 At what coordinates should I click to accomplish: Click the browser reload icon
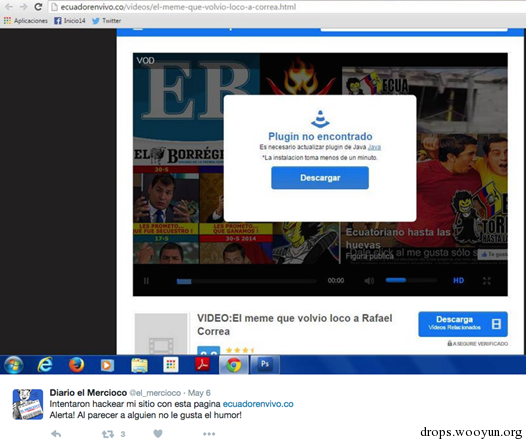pos(38,7)
